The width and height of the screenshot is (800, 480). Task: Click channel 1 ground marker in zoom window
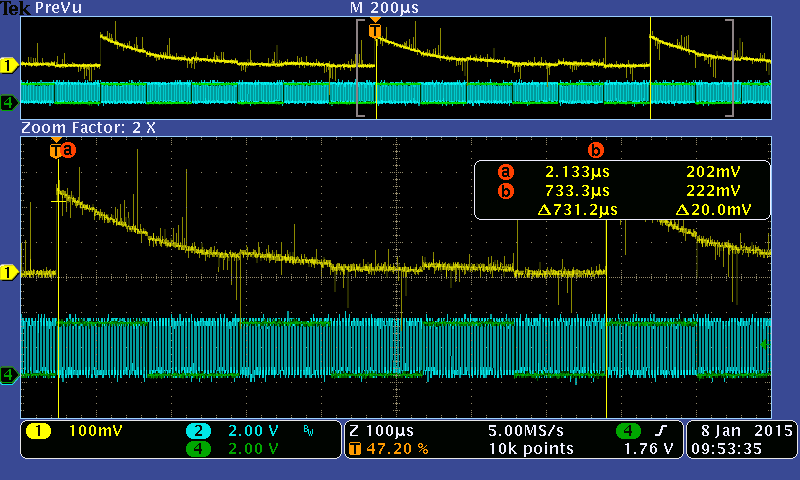point(9,272)
